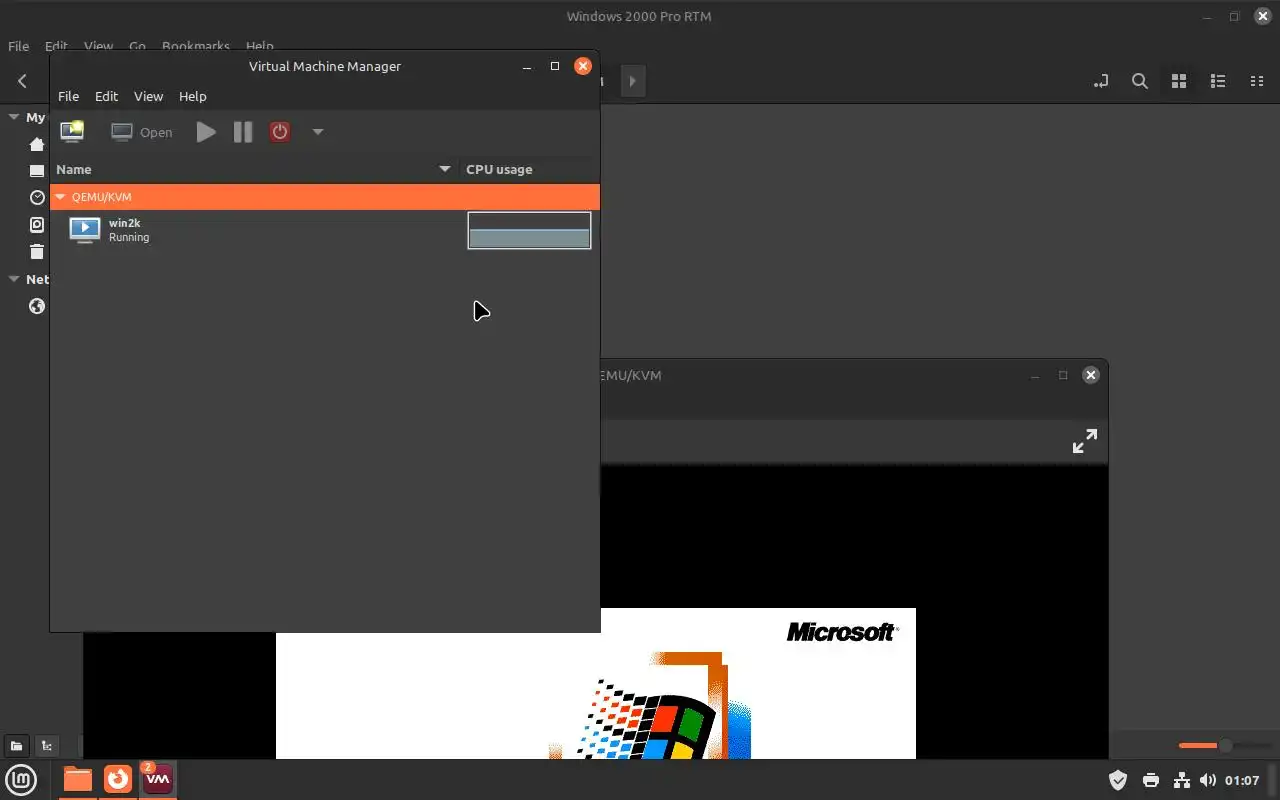
Task: Pause the win2k virtual machine
Action: (243, 132)
